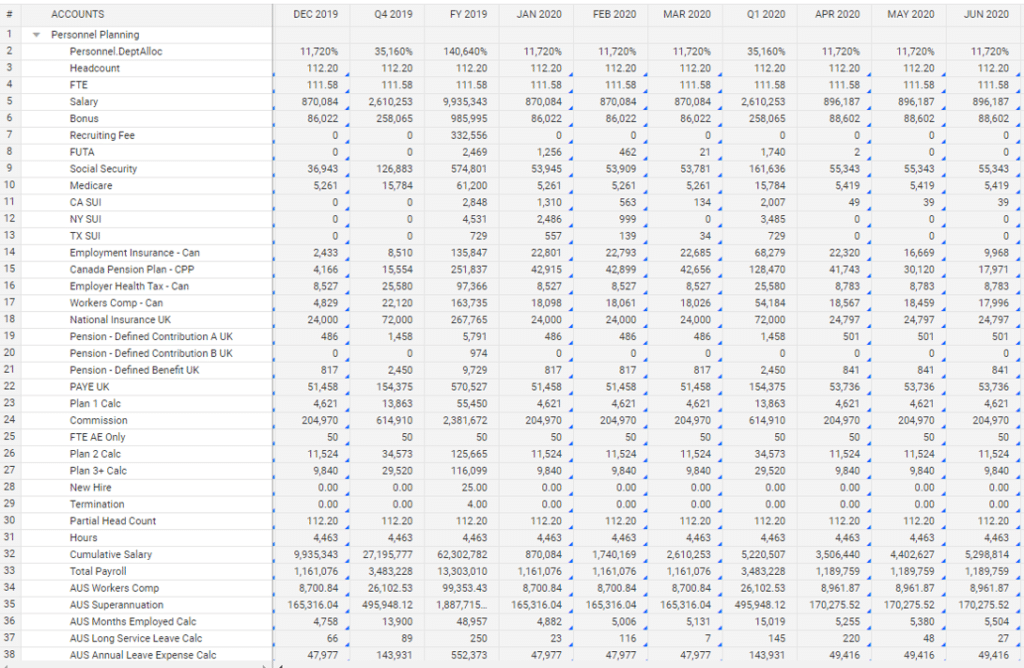Select the Q1 2020 column header
Viewport: 1024px width, 668px height.
click(x=764, y=14)
